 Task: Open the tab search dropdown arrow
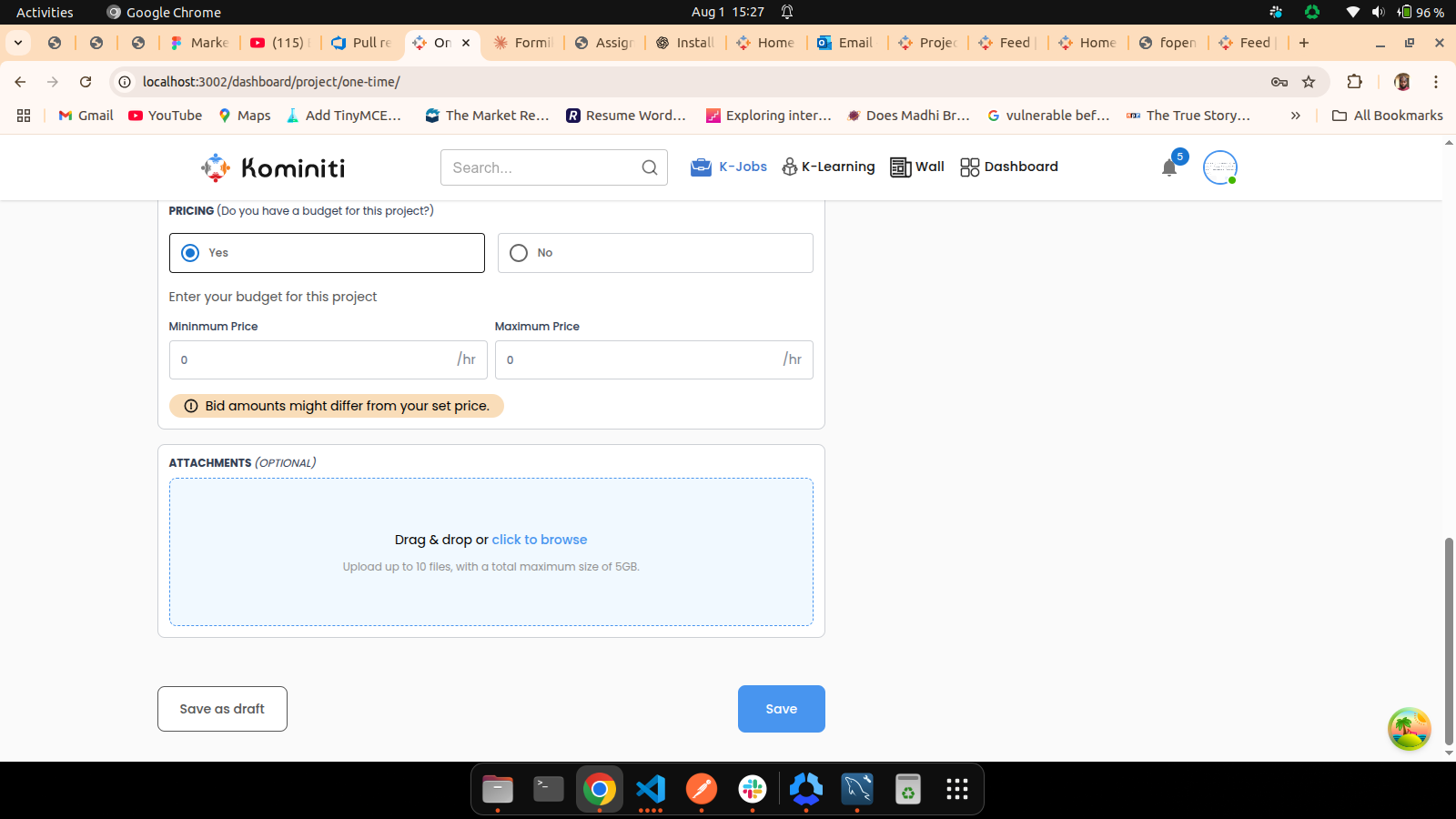coord(18,43)
